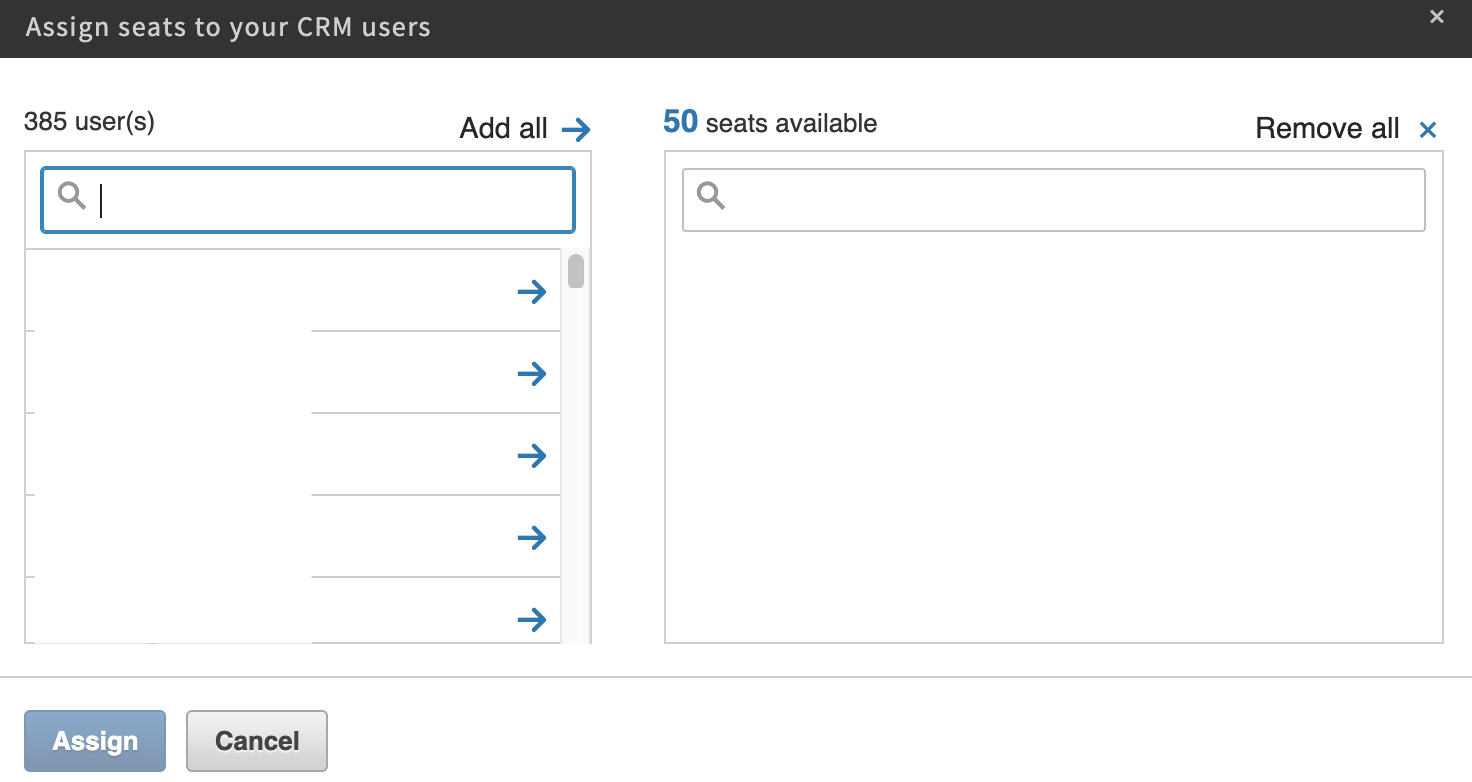Add the second listed user with its arrow
The width and height of the screenshot is (1472, 782).
[x=532, y=374]
